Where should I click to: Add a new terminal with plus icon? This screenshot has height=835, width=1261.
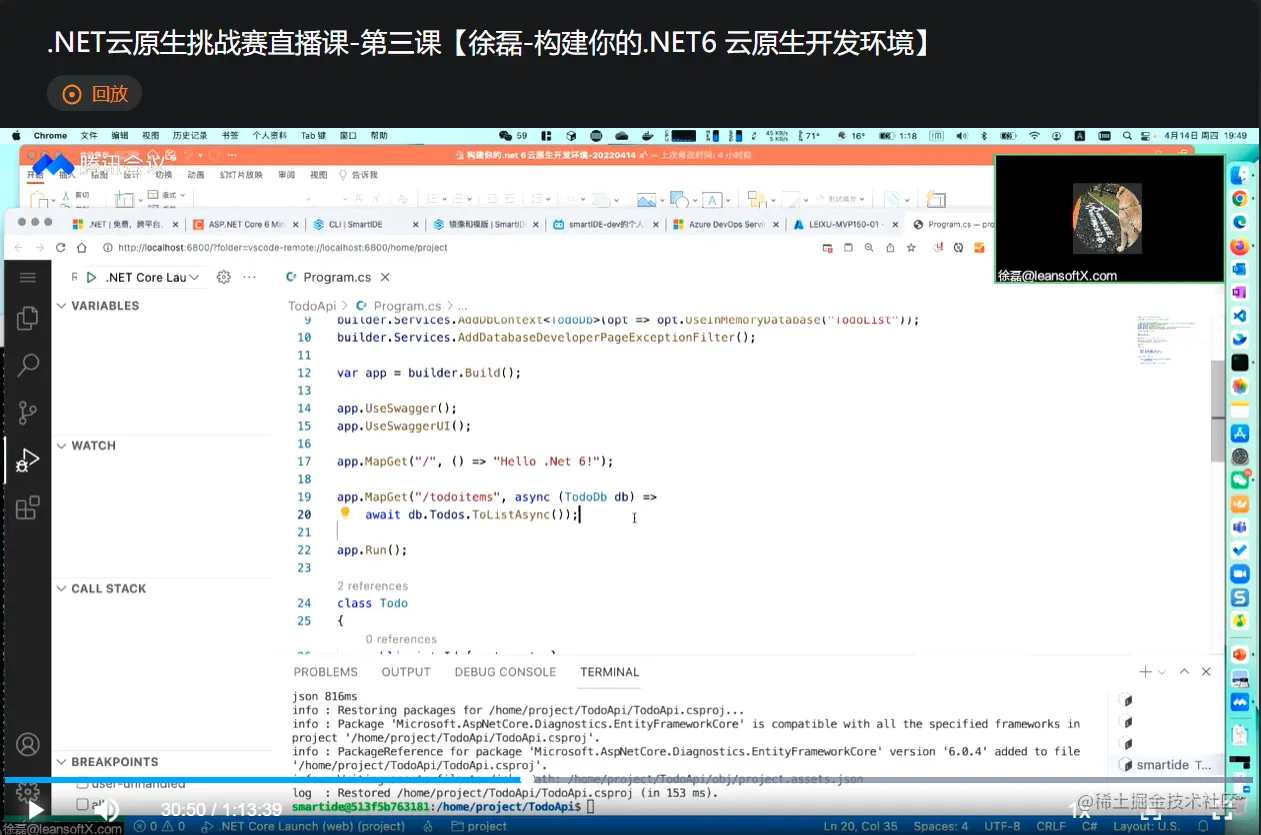[1145, 672]
